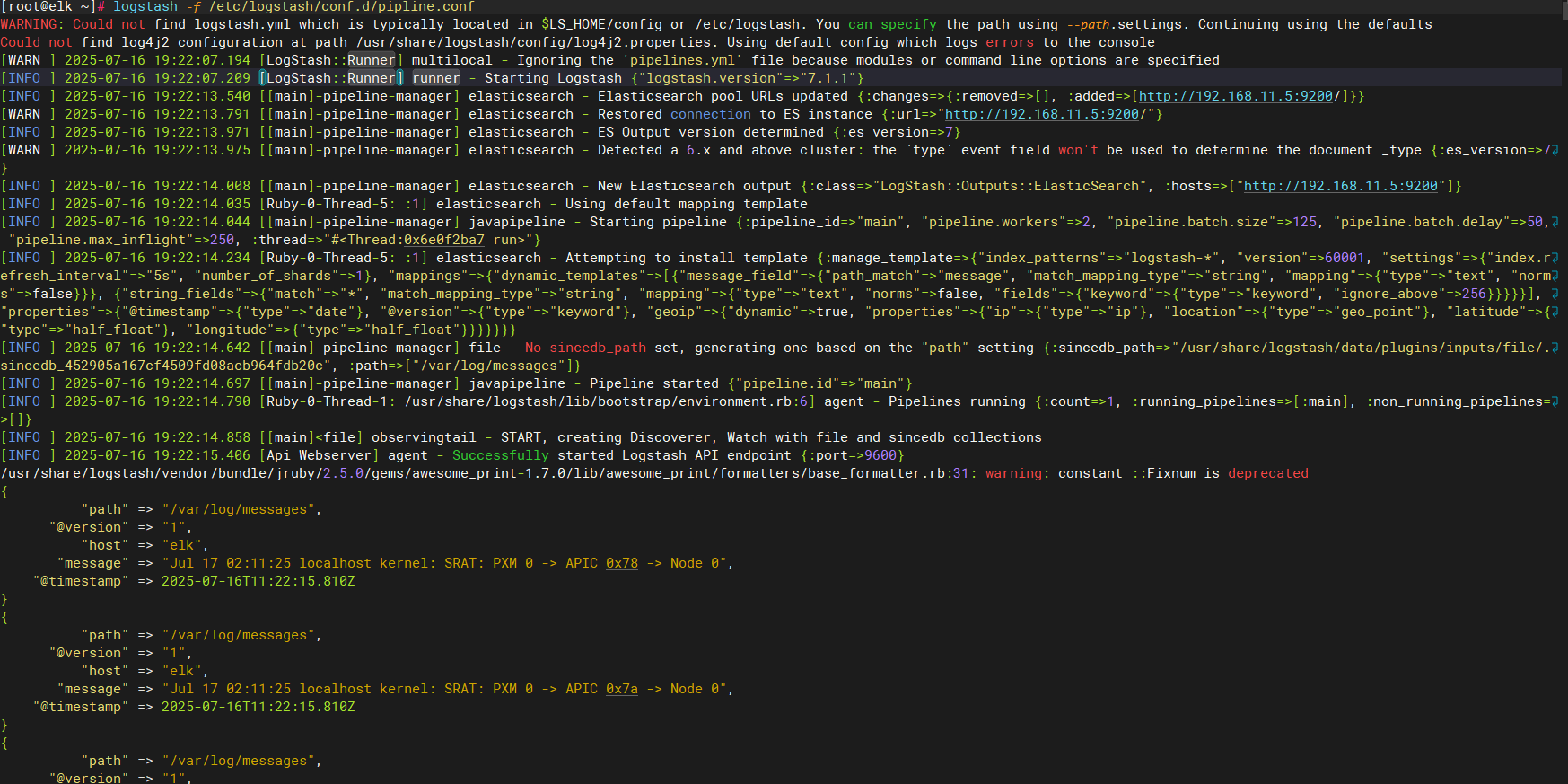
Task: Click the 'logstash' command in the prompt
Action: click(x=145, y=6)
